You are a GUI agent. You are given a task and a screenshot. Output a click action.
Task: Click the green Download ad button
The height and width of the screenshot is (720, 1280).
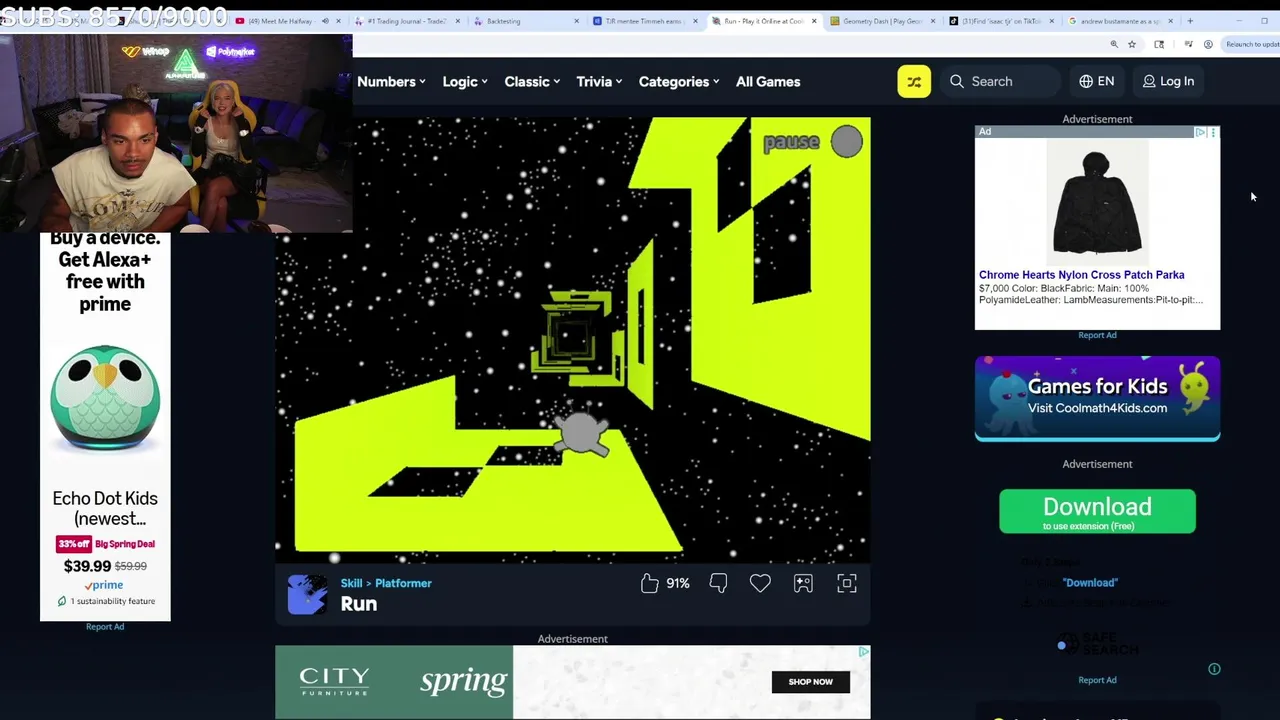tap(1097, 511)
